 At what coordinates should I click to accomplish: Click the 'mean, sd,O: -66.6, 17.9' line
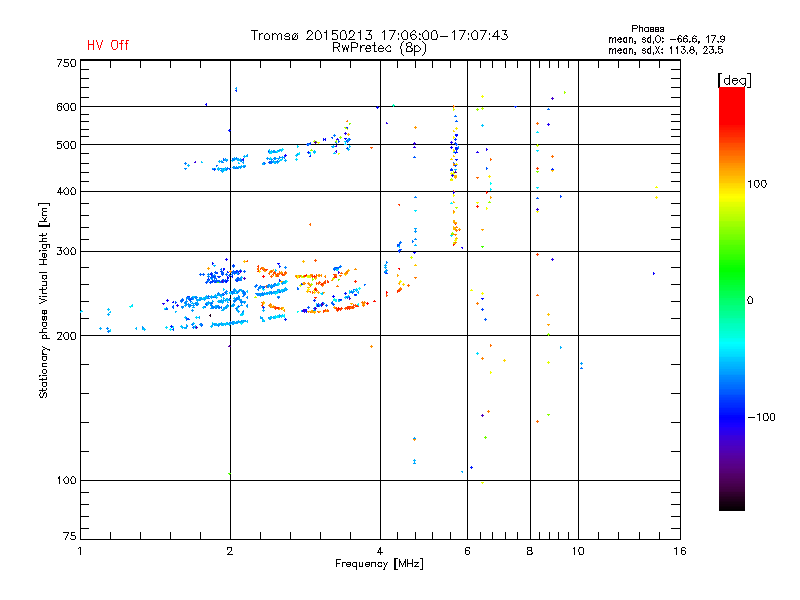tap(666, 39)
